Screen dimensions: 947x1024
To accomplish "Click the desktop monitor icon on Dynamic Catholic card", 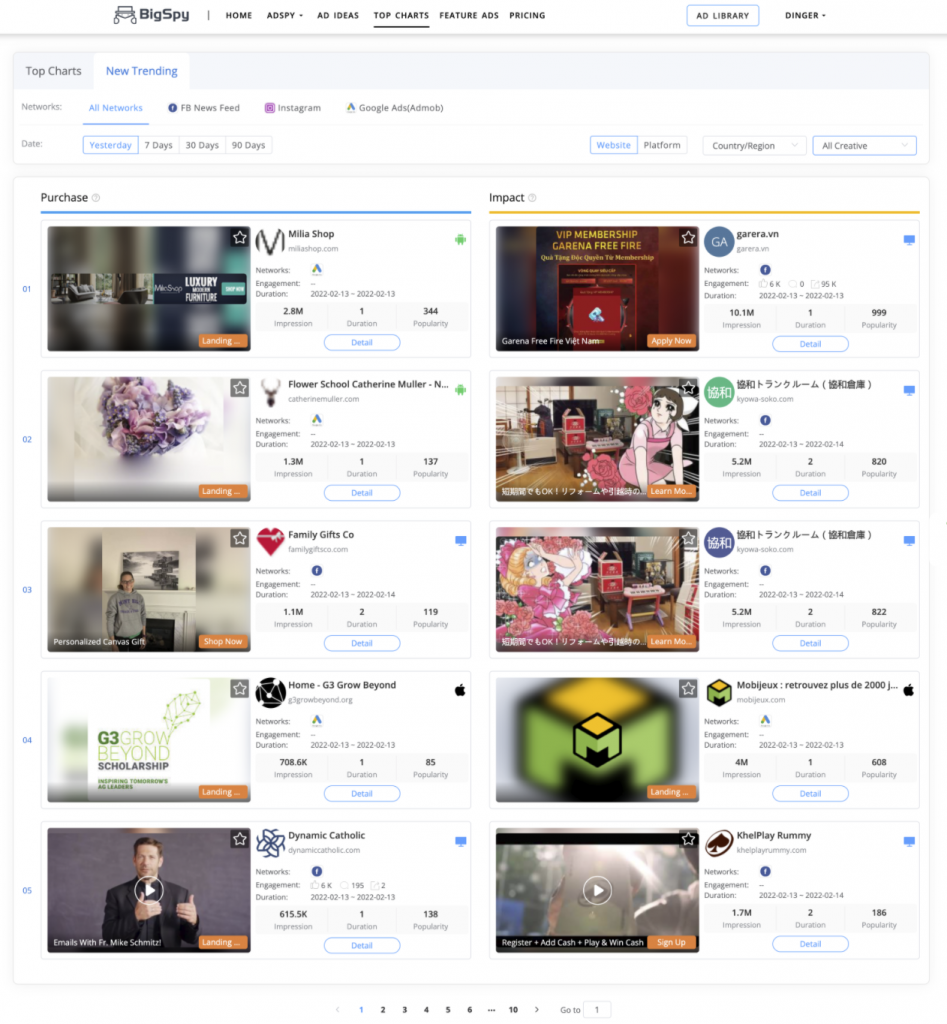I will point(460,842).
